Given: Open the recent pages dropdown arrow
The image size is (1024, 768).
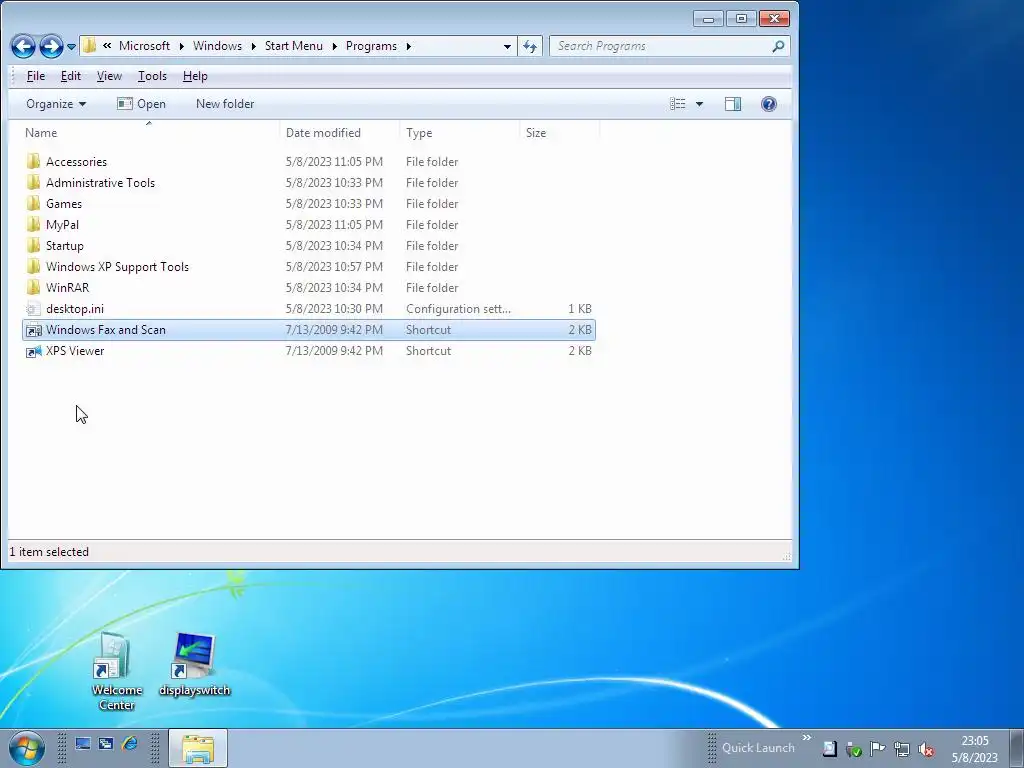Looking at the screenshot, I should [71, 47].
